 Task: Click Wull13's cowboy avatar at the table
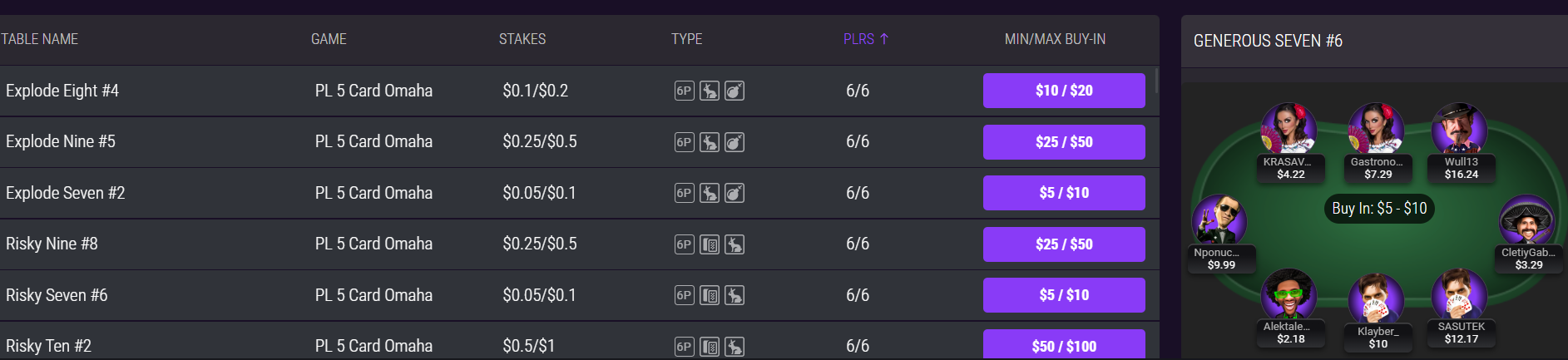click(1458, 130)
